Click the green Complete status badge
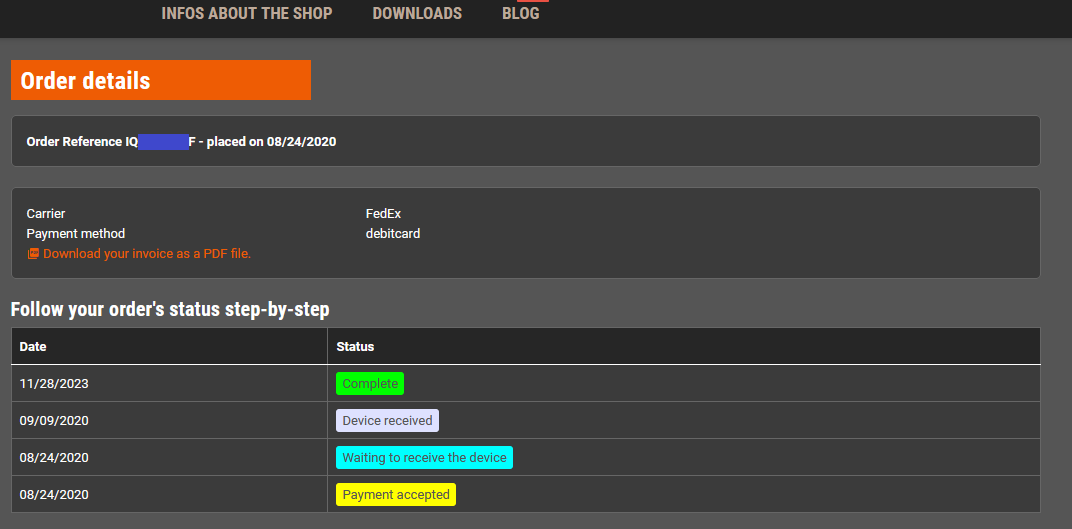This screenshot has height=529, width=1072. pos(369,384)
